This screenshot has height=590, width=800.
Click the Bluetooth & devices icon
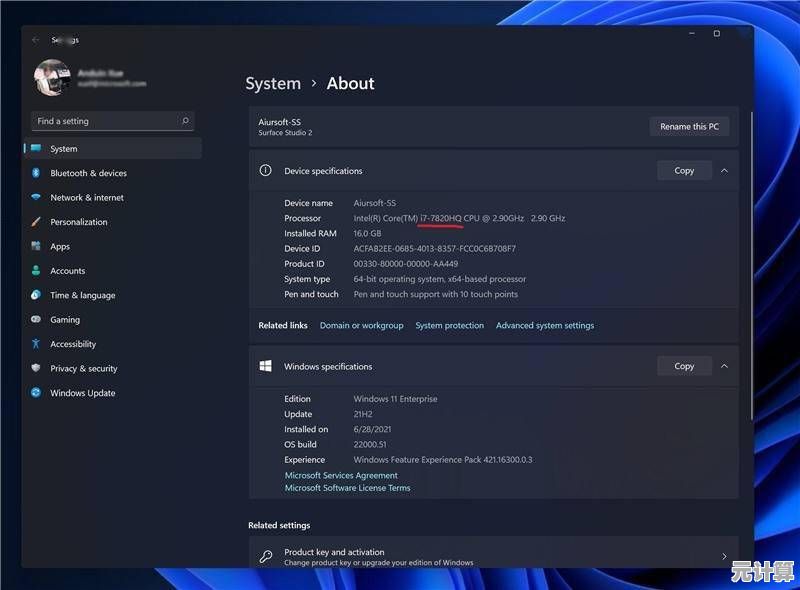36,173
